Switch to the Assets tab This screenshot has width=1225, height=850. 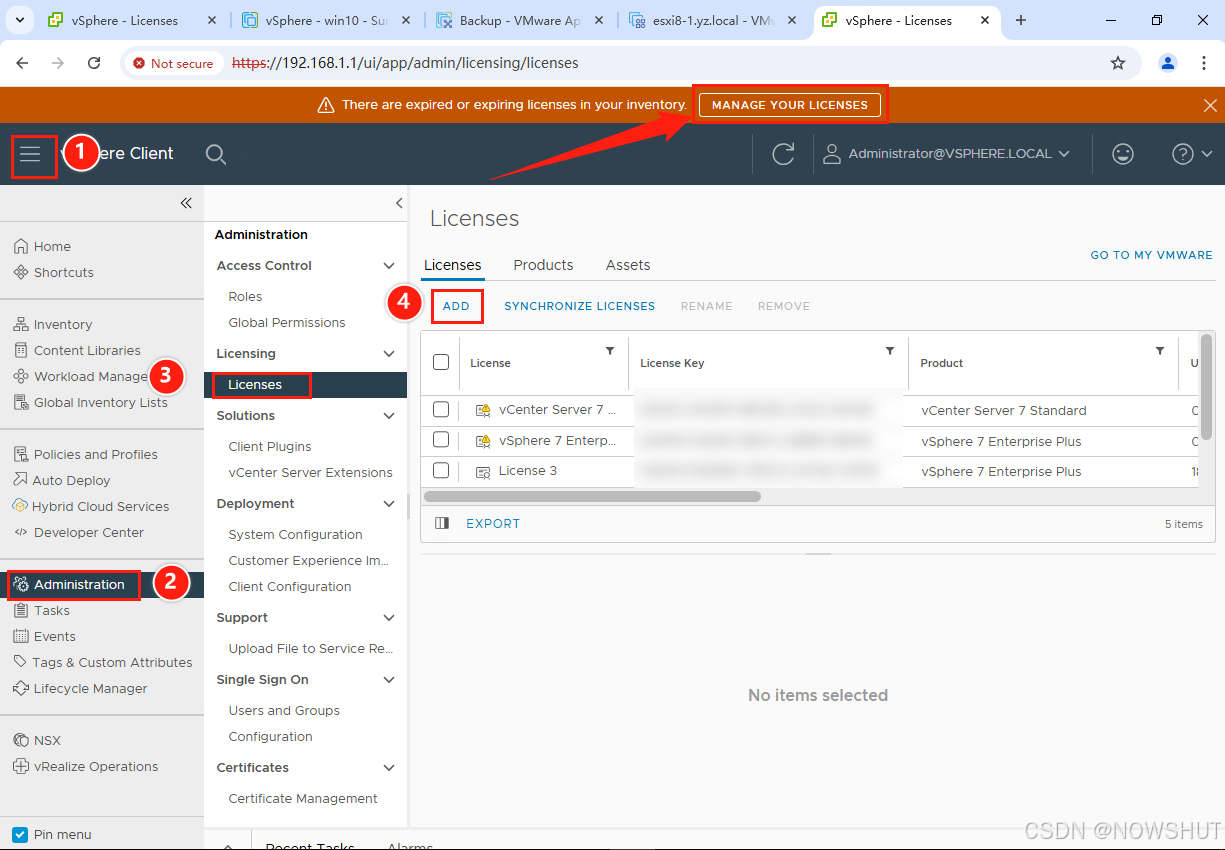(628, 265)
